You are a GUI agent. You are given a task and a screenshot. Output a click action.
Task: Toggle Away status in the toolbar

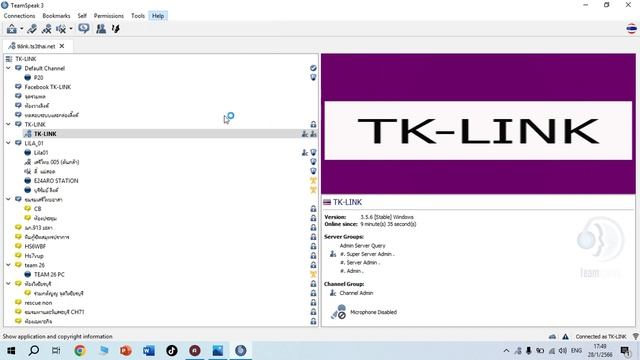[x=11, y=29]
